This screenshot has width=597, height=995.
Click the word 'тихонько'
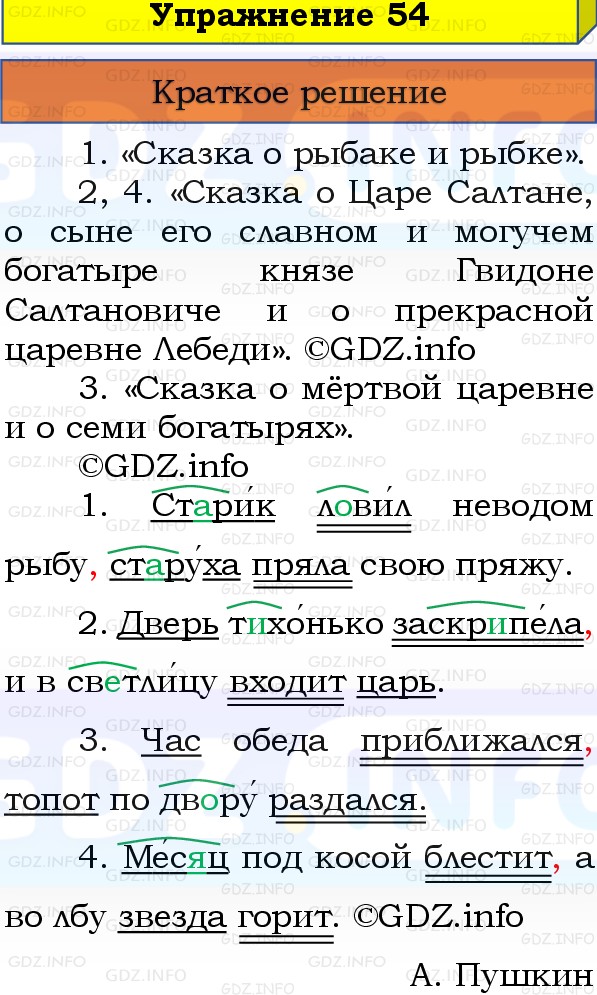(306, 624)
